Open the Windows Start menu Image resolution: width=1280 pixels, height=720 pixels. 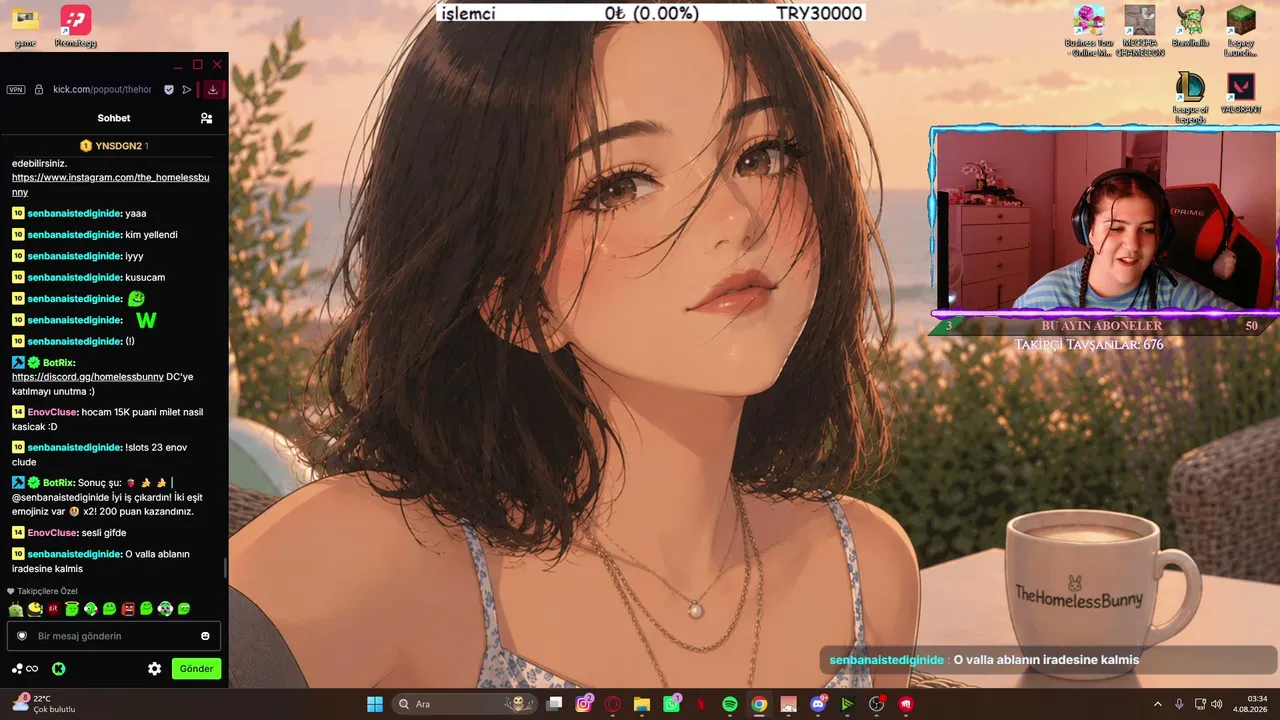pyautogui.click(x=375, y=704)
